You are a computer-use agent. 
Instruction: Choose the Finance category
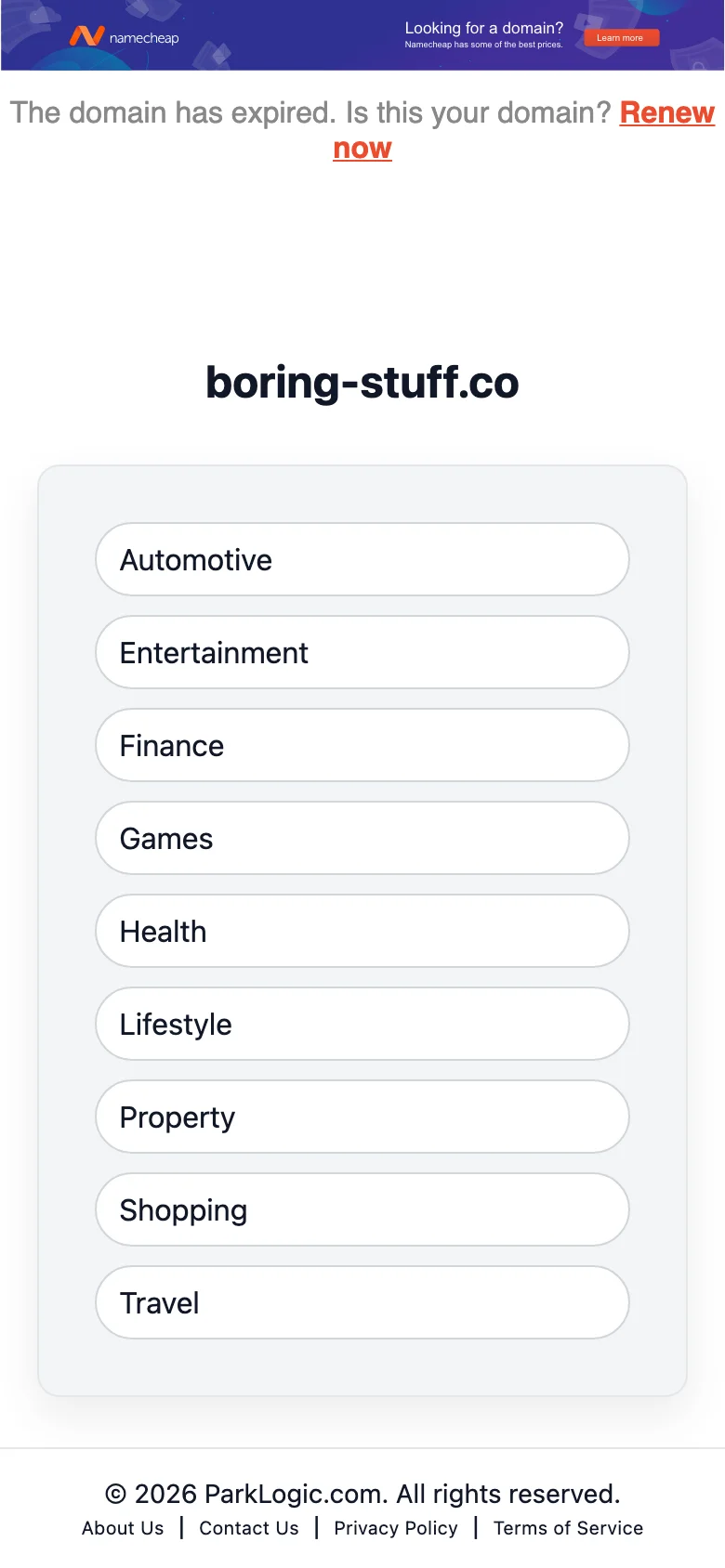point(362,745)
